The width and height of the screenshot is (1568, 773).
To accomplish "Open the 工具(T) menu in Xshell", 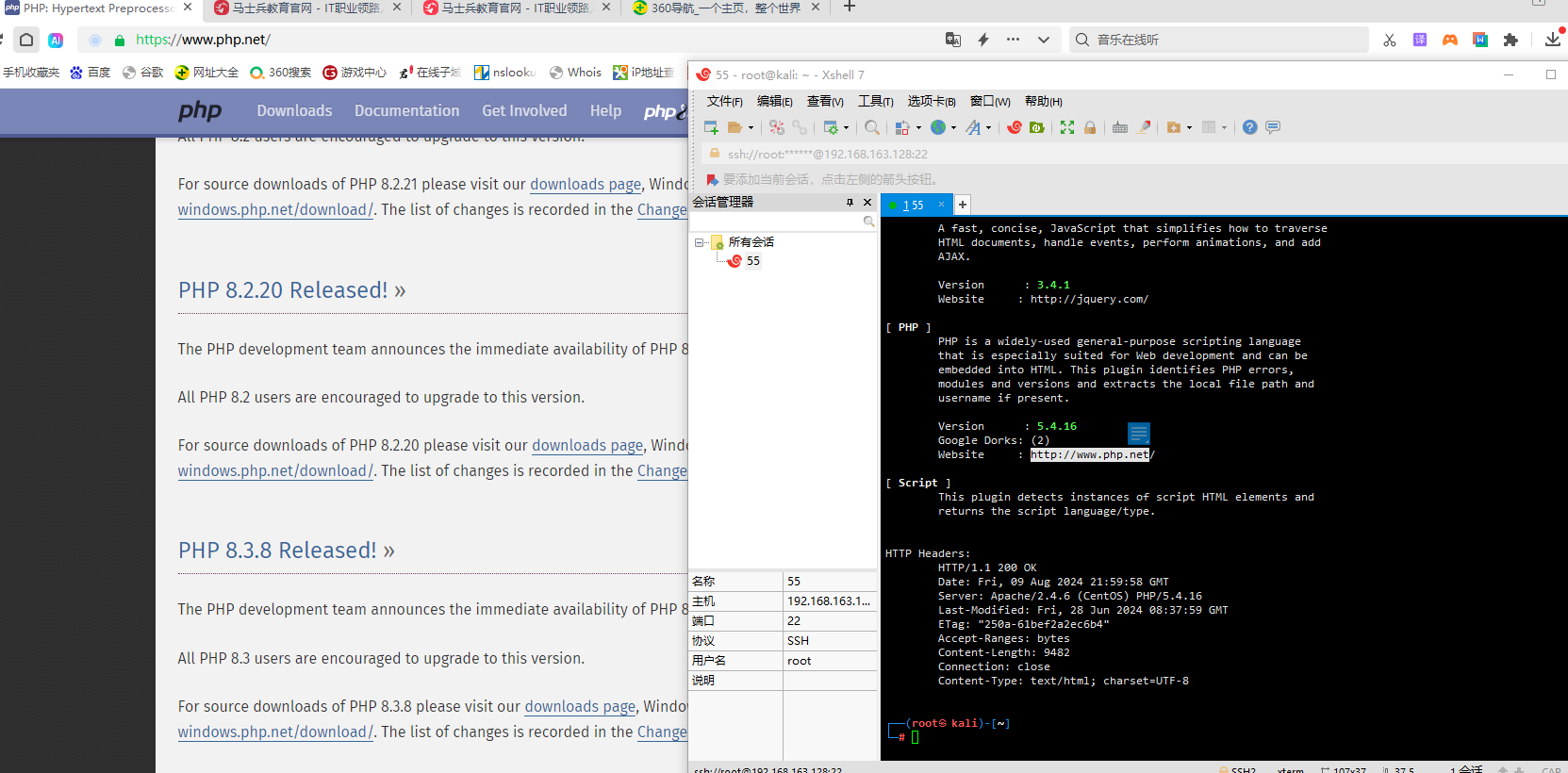I will [876, 102].
